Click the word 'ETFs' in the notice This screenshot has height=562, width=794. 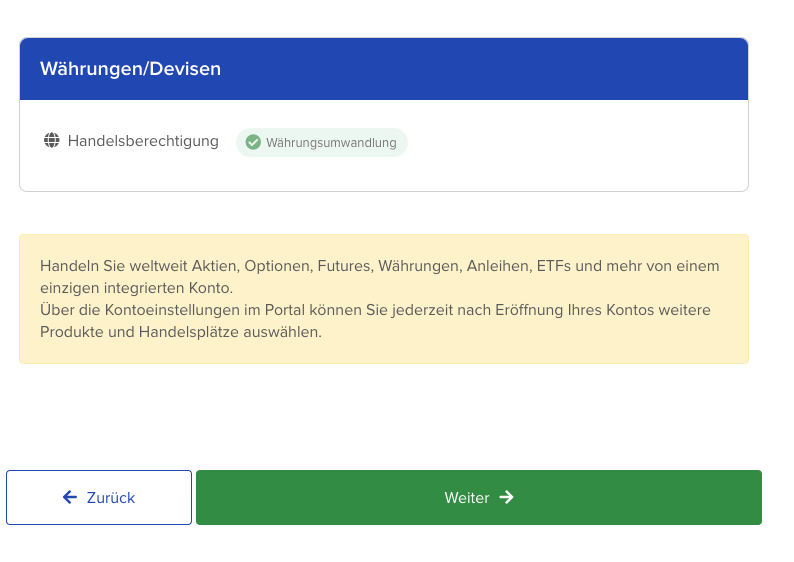553,266
